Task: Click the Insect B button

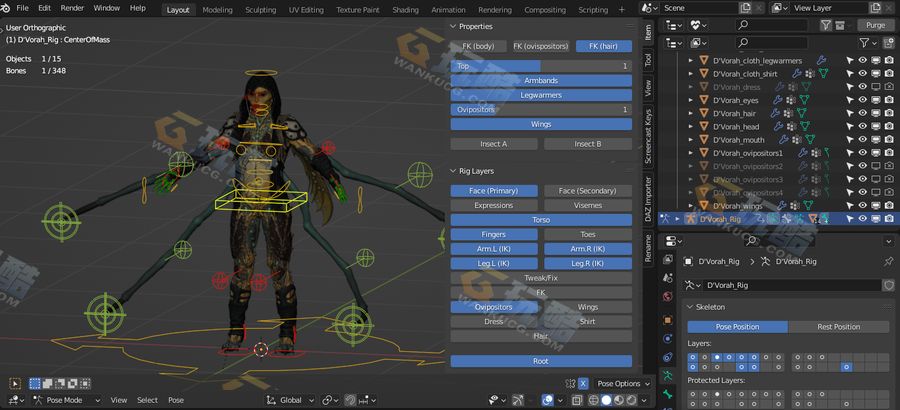Action: pos(588,144)
